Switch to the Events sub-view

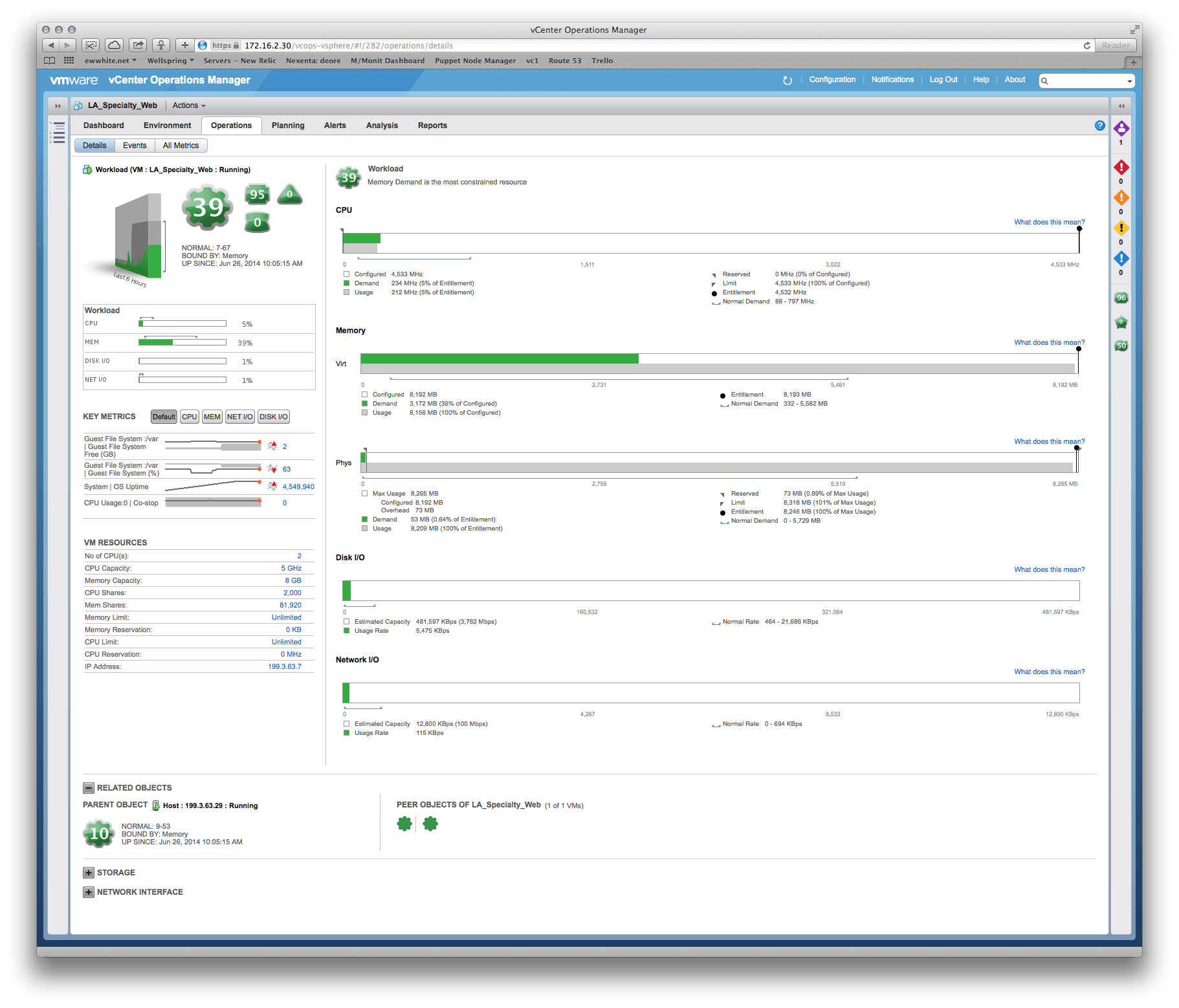[135, 146]
